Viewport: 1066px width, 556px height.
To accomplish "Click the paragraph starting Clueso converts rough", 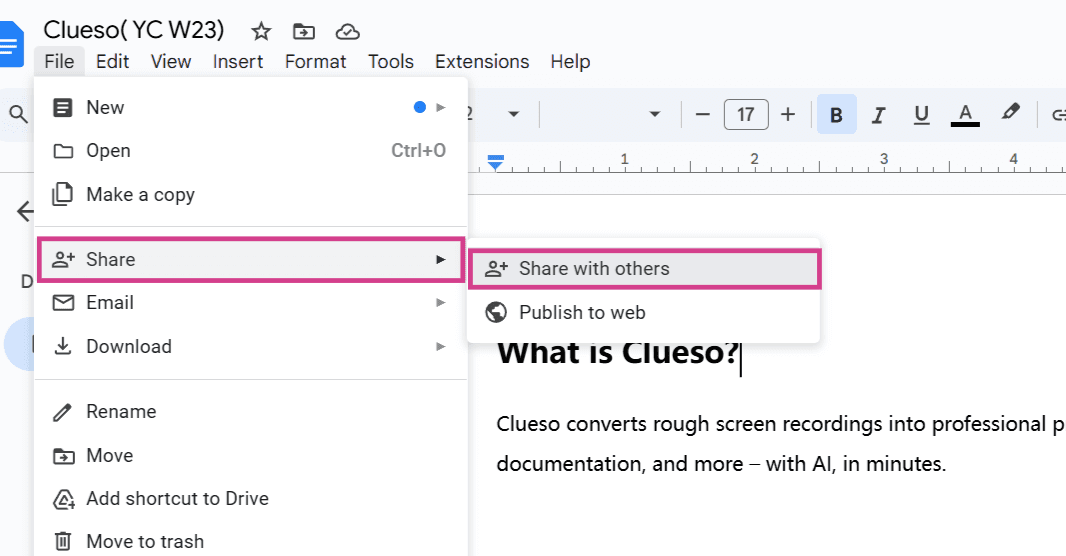I will tap(780, 444).
